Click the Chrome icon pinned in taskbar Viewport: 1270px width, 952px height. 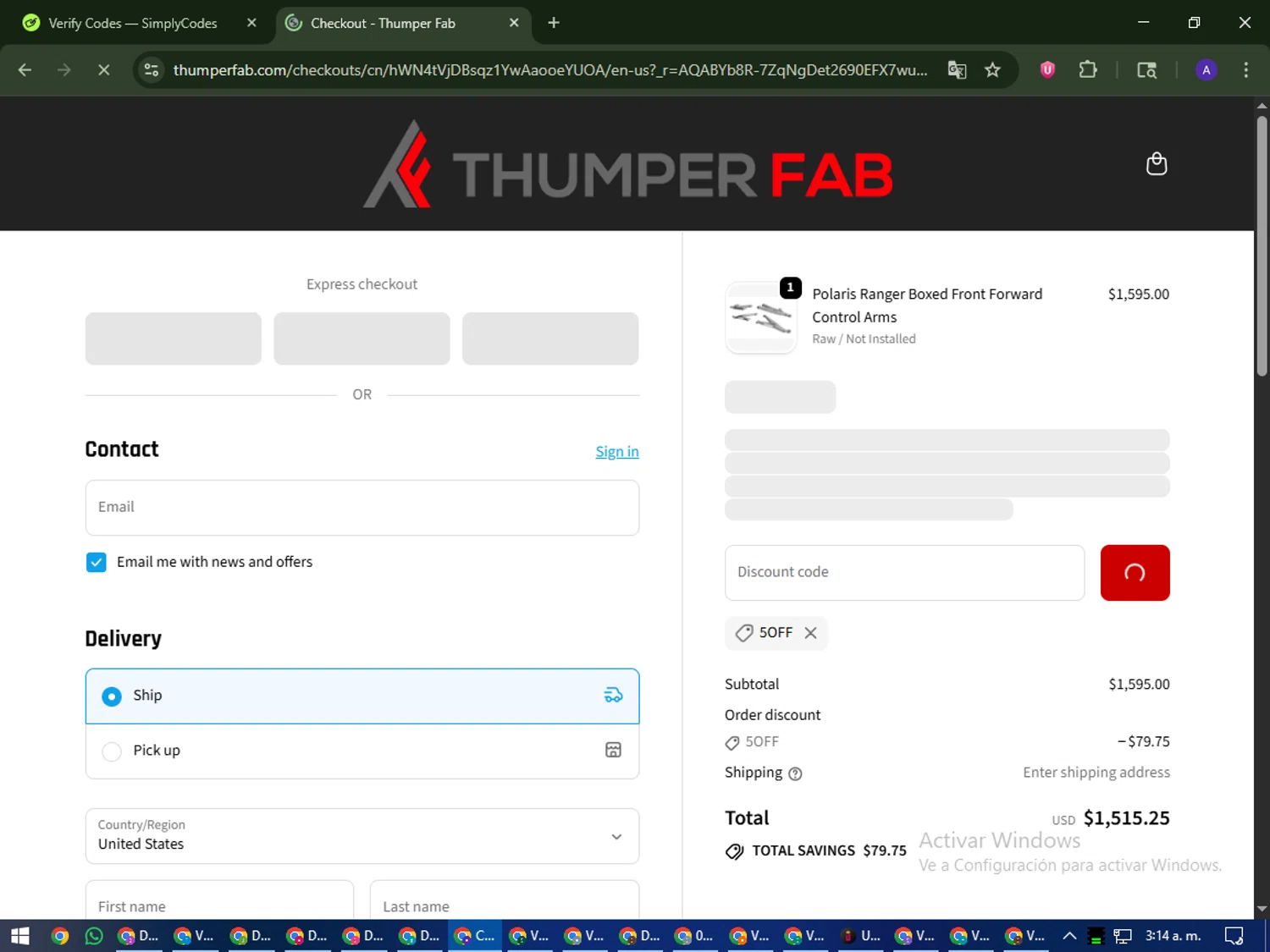tap(59, 936)
